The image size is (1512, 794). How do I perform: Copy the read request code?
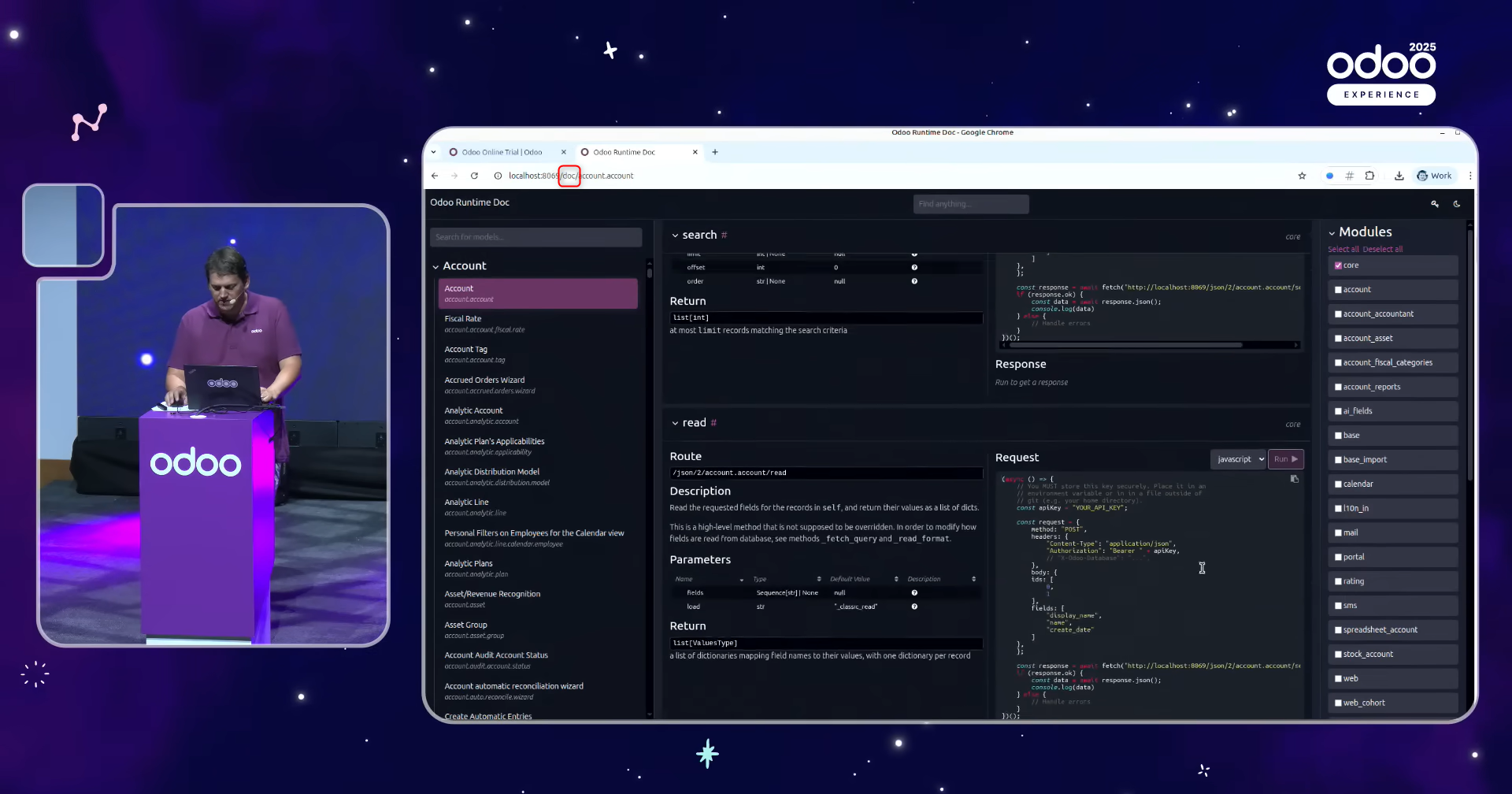coord(1294,479)
